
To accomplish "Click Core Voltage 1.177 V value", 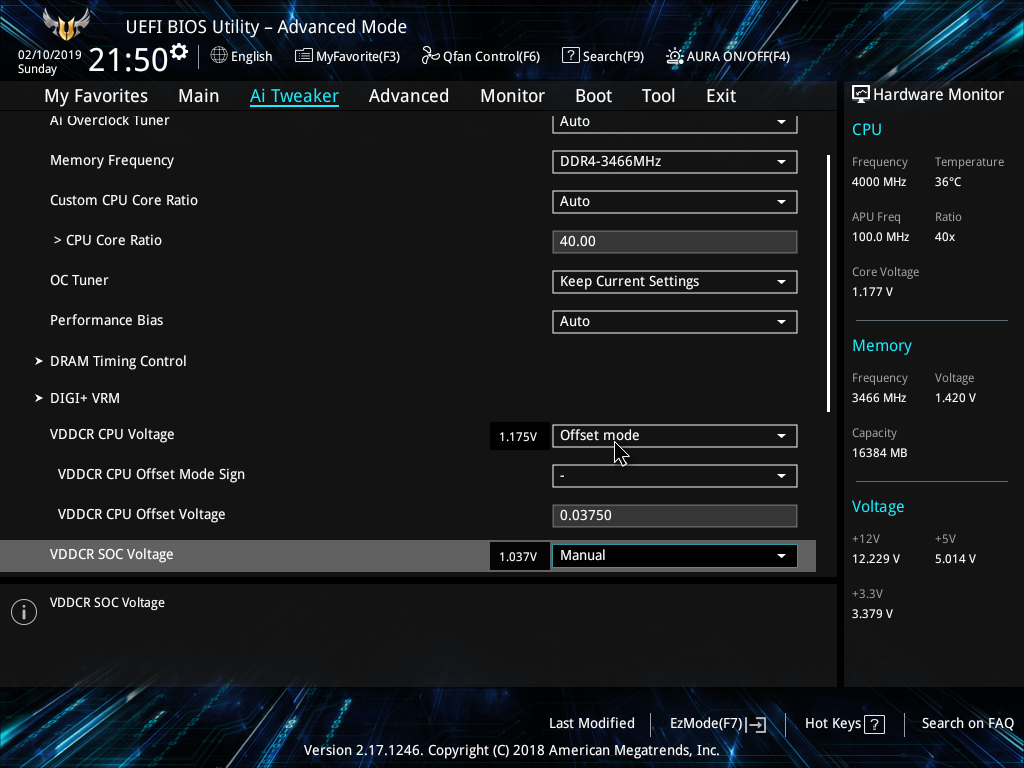I will pyautogui.click(x=872, y=292).
